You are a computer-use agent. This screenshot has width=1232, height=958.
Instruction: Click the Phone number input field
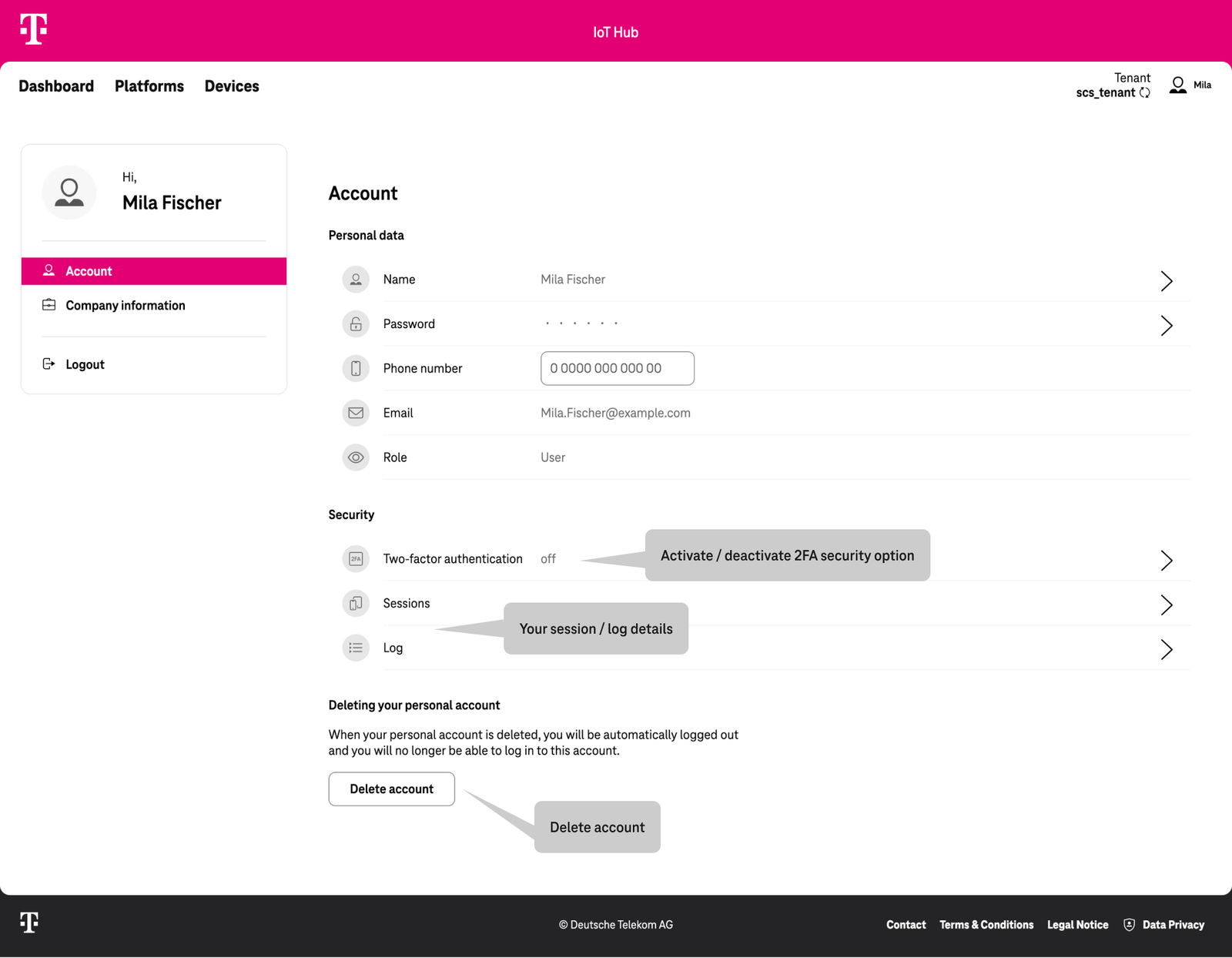[x=617, y=368]
